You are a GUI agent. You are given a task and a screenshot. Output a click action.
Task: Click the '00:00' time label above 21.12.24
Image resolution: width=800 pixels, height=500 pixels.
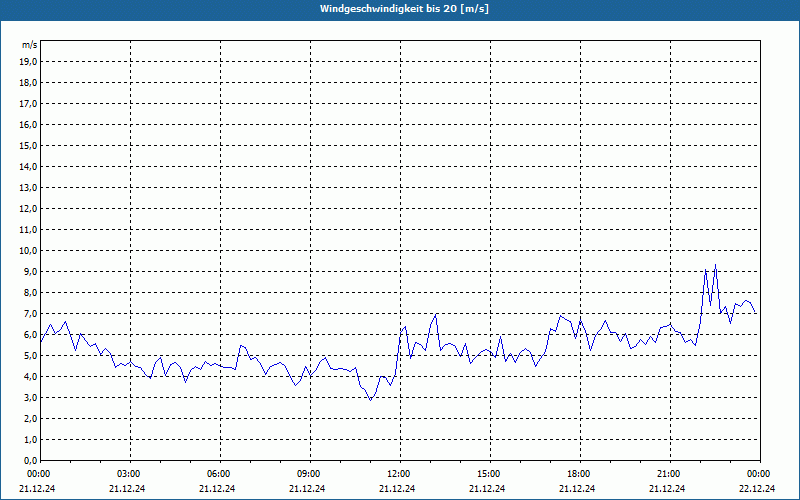pos(38,474)
